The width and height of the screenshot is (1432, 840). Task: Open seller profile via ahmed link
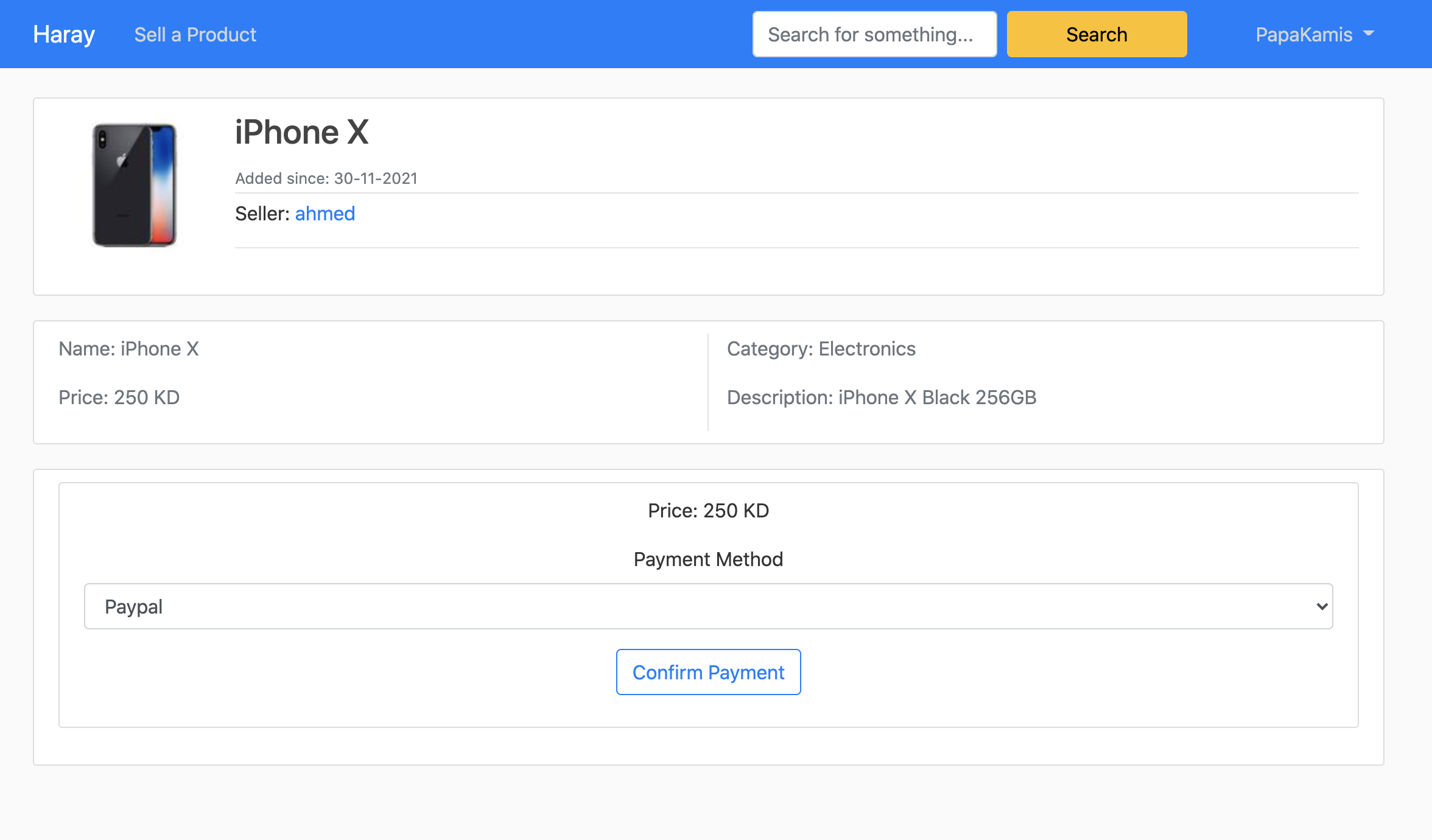(325, 214)
